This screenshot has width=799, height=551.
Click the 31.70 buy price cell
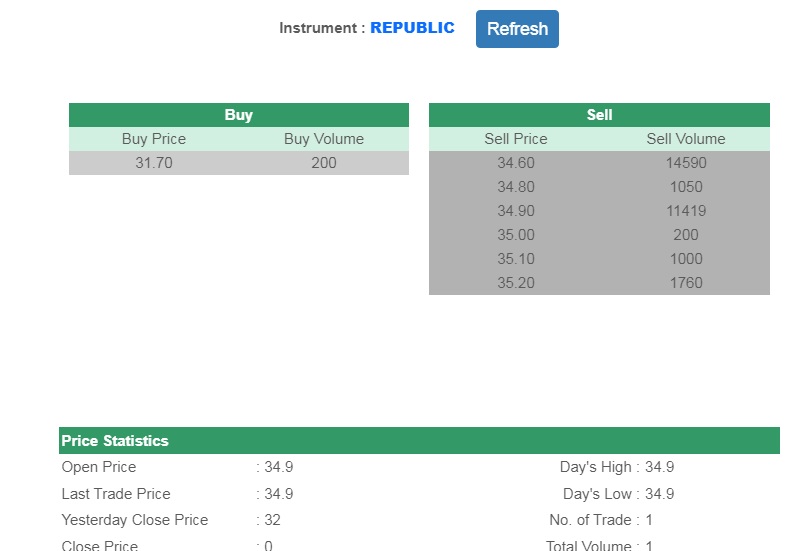pos(154,163)
